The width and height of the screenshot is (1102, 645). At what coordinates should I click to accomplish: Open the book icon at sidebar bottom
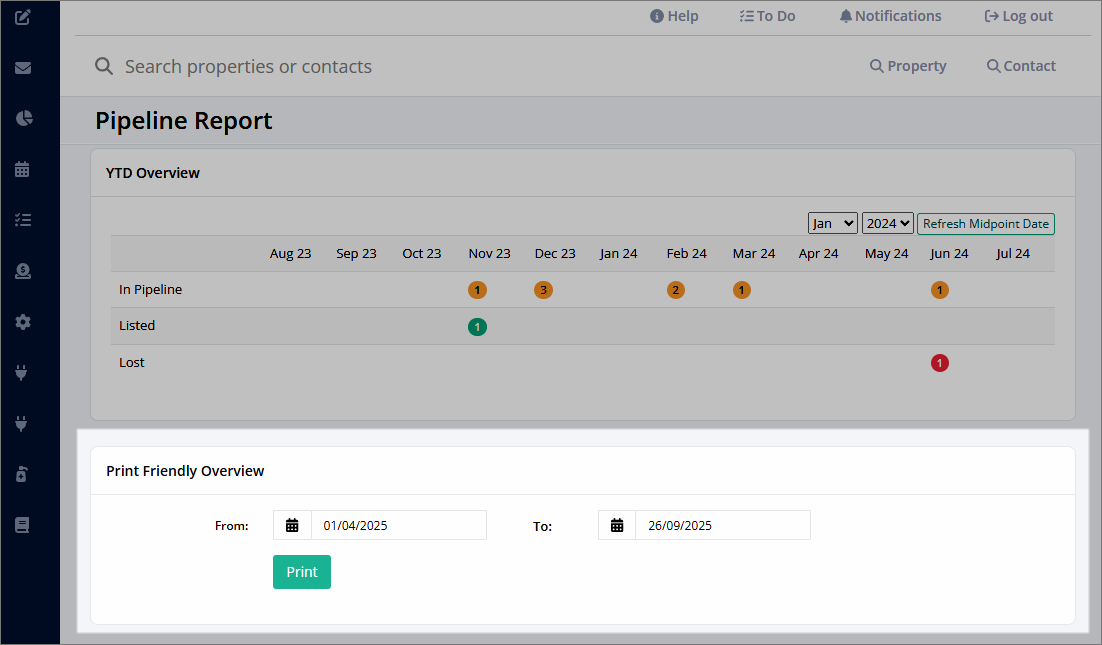[x=22, y=525]
